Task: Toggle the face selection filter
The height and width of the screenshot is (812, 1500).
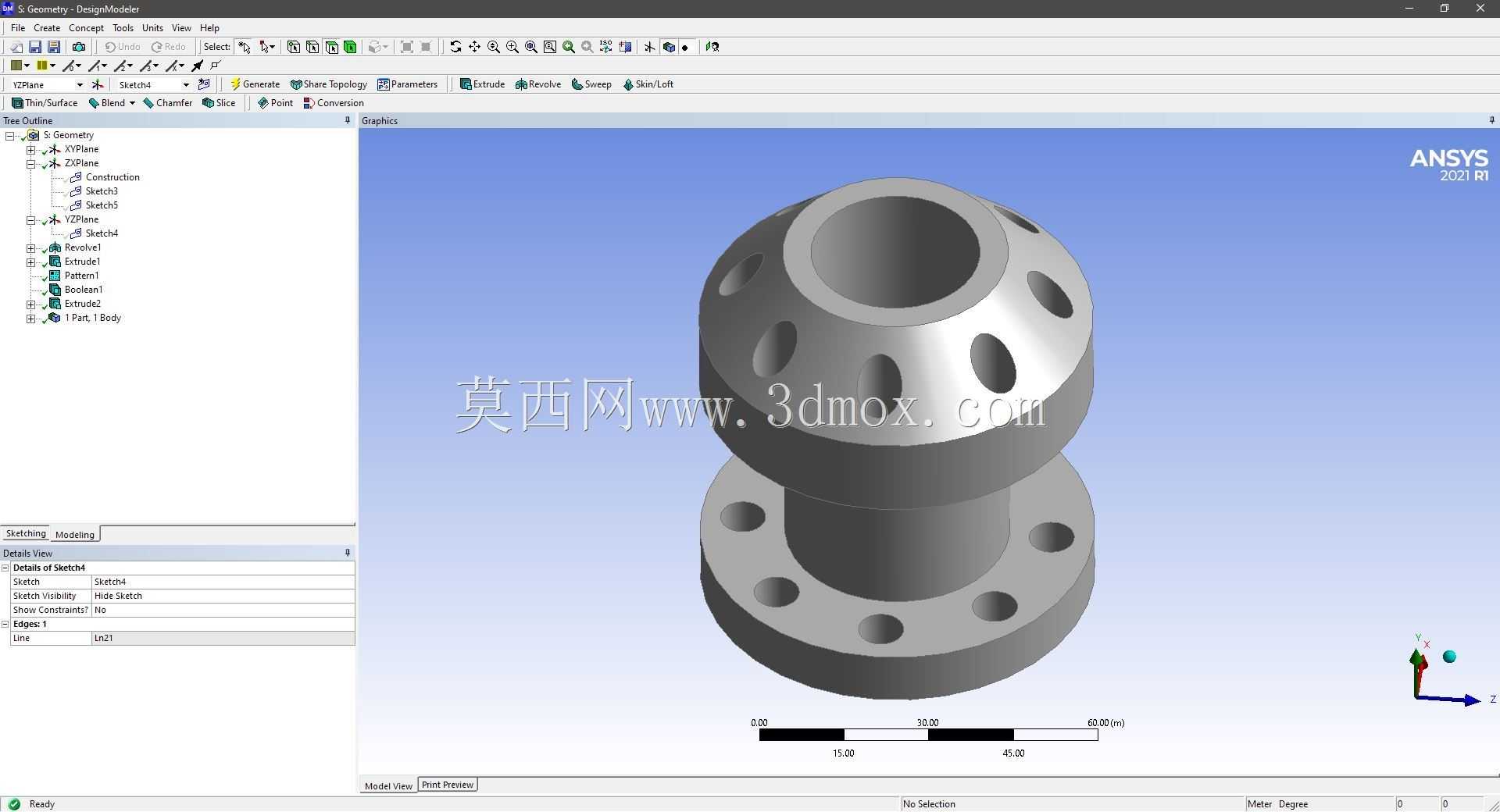Action: 331,47
